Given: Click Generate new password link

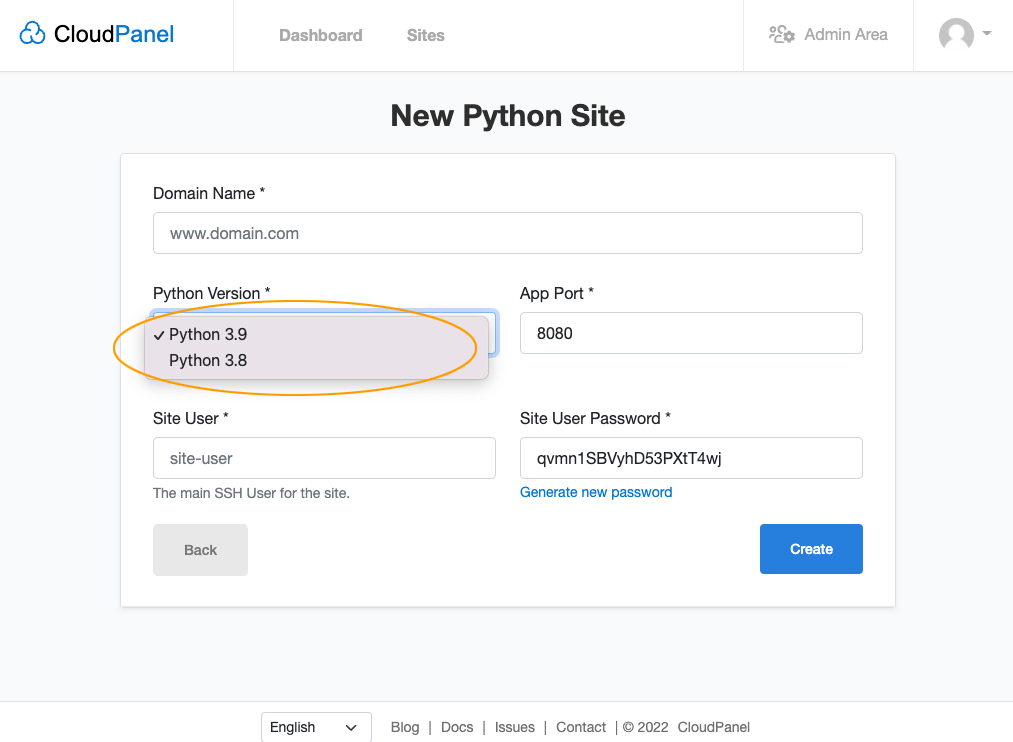Looking at the screenshot, I should (x=596, y=492).
